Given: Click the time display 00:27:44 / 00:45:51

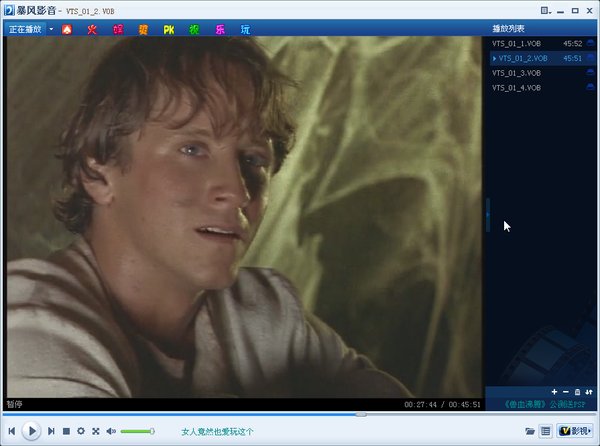Looking at the screenshot, I should coord(442,404).
